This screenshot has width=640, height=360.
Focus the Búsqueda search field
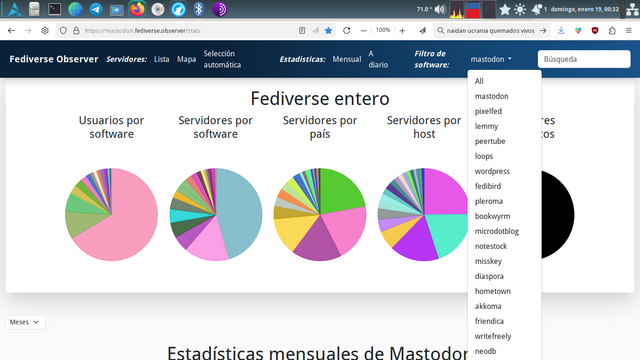584,59
